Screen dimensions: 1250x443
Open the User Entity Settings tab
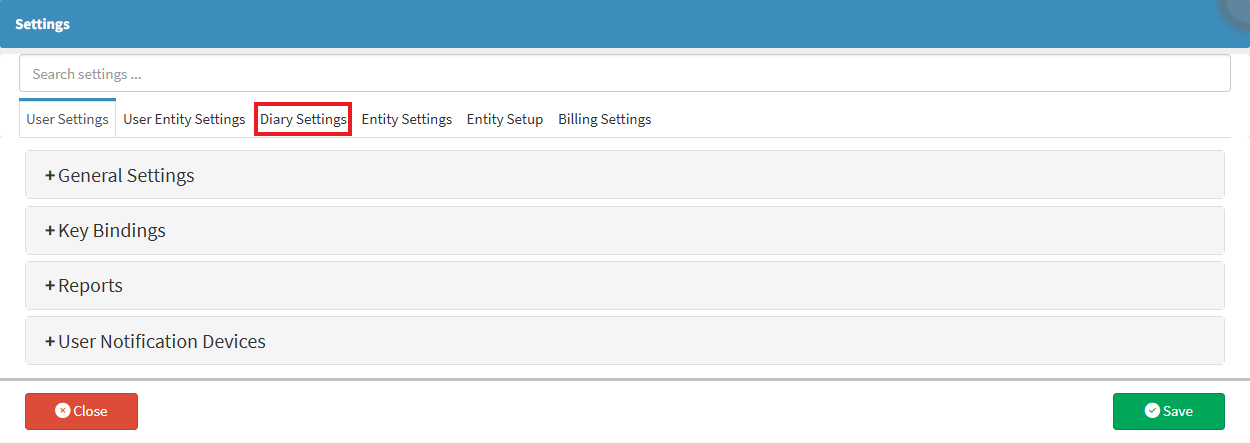[184, 119]
